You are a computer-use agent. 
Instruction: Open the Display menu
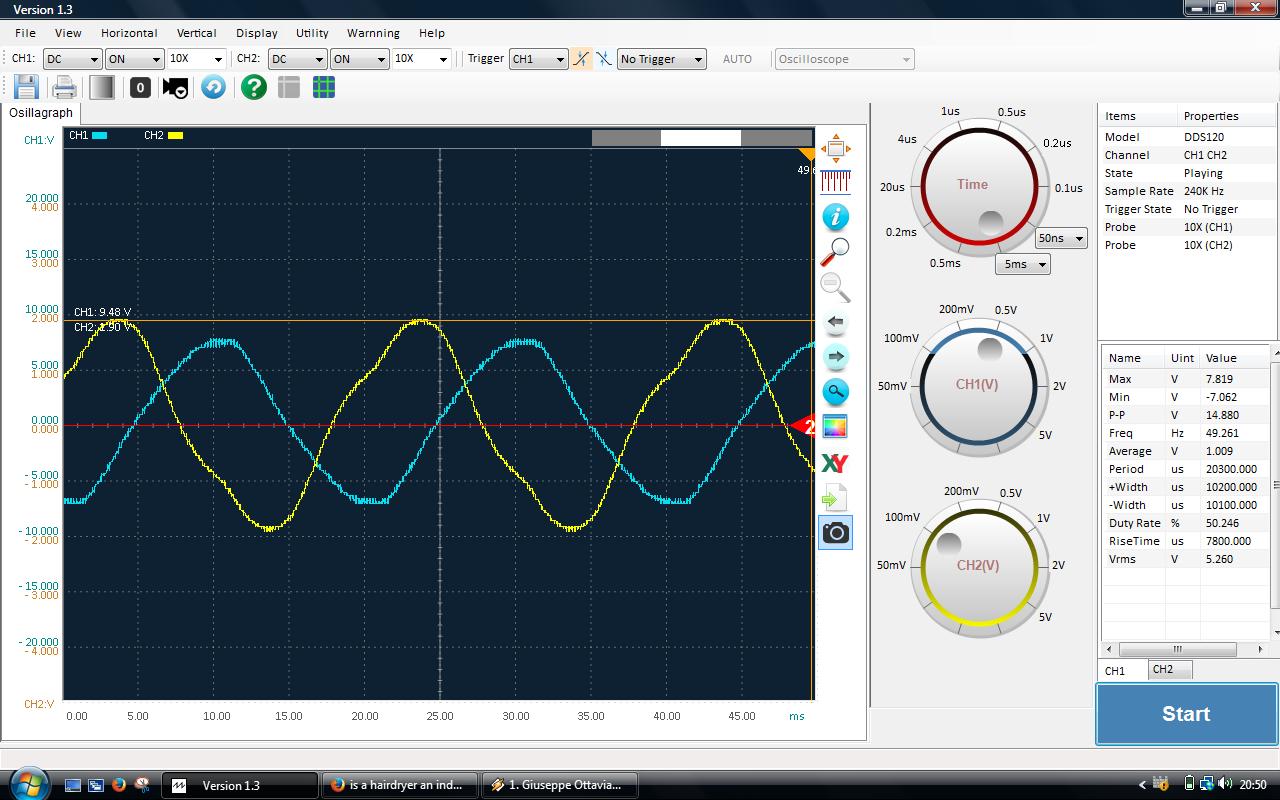257,33
